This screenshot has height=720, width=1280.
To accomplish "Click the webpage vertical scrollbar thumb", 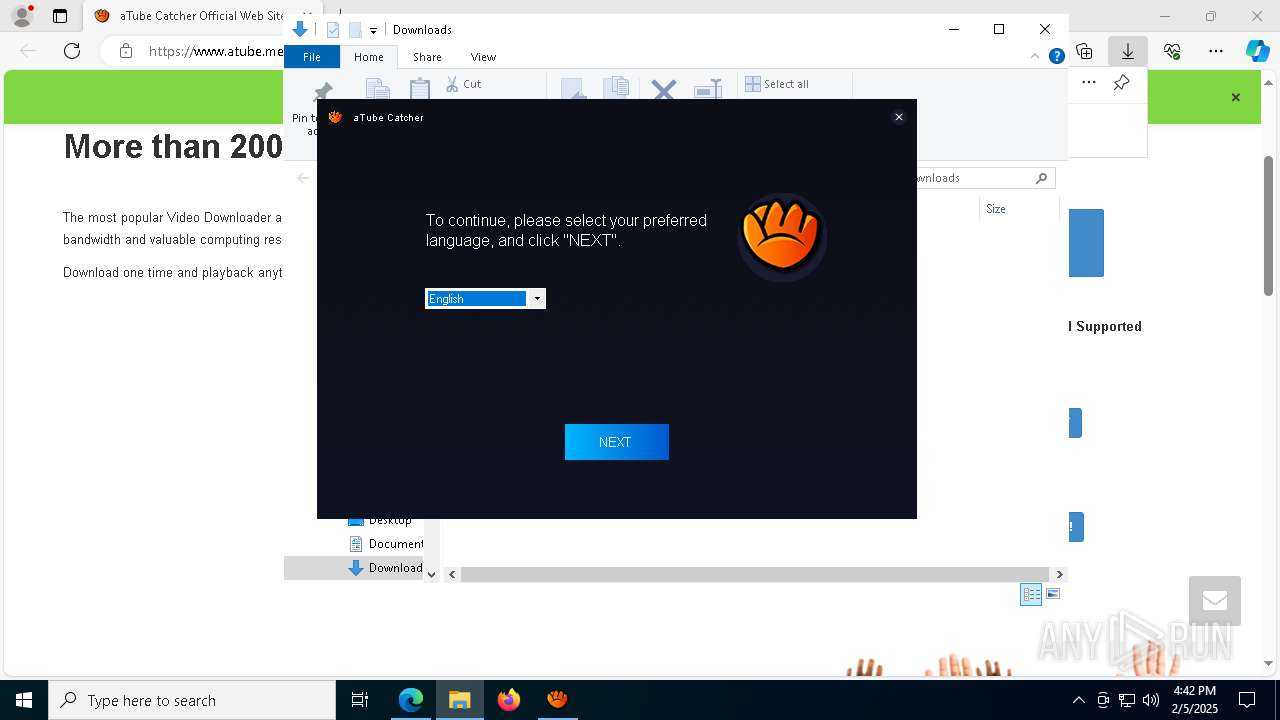I will (x=1269, y=225).
